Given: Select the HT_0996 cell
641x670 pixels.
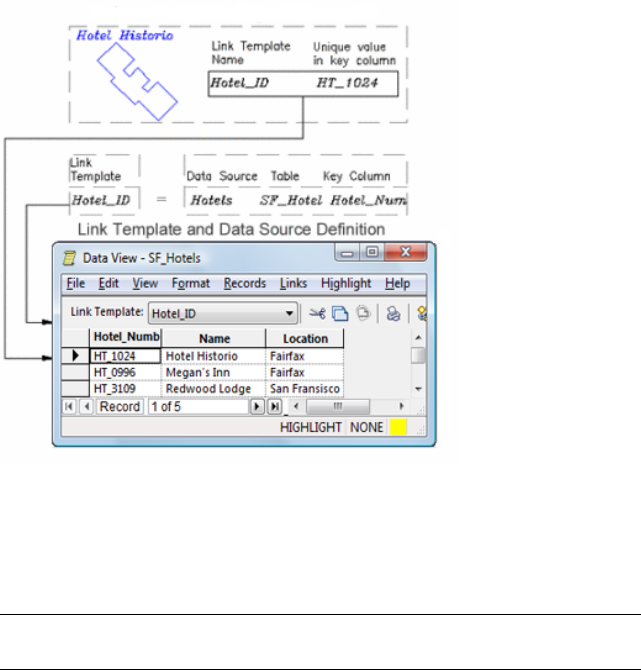Looking at the screenshot, I should (126, 373).
